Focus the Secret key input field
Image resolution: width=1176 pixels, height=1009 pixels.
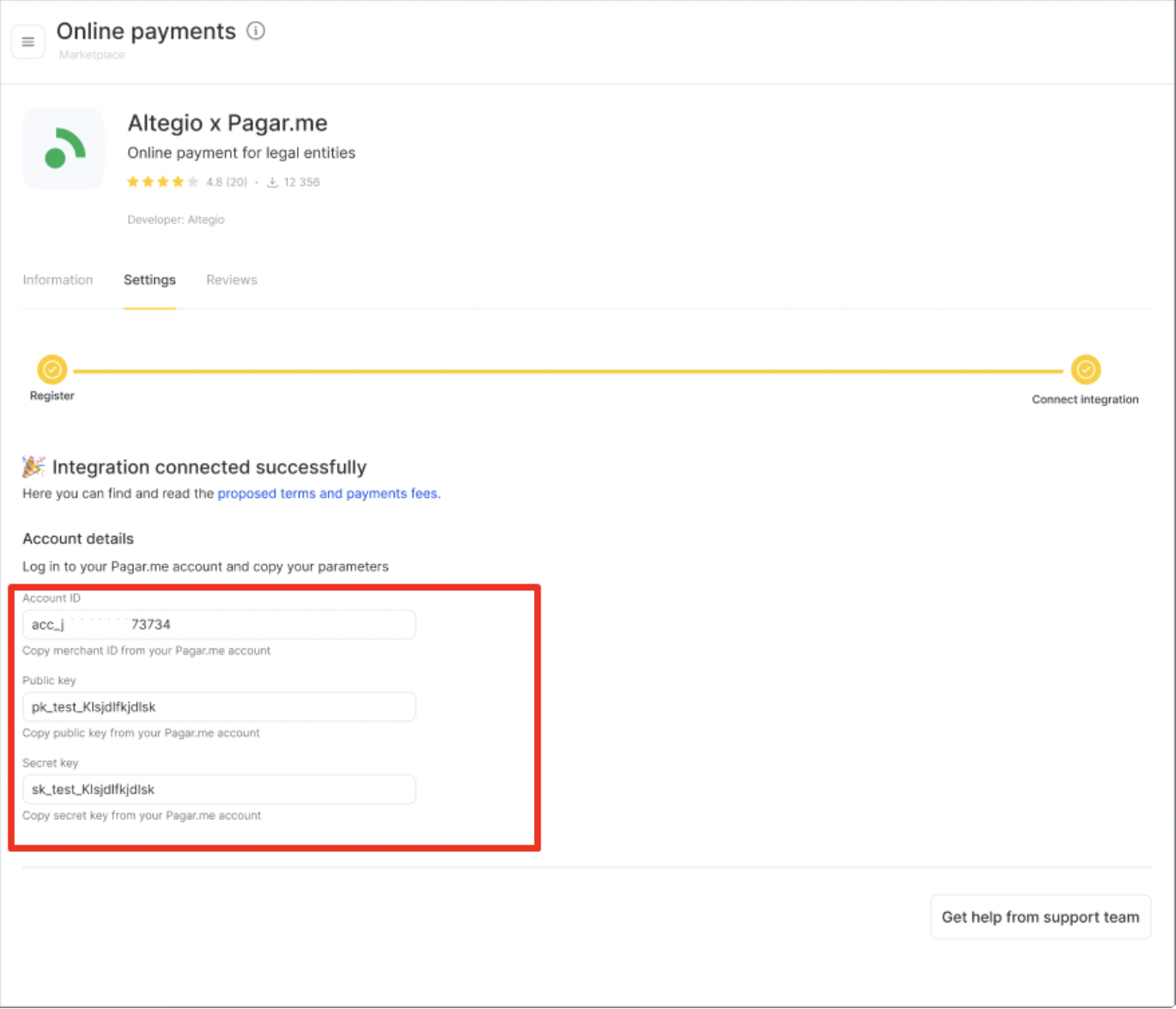[x=219, y=789]
